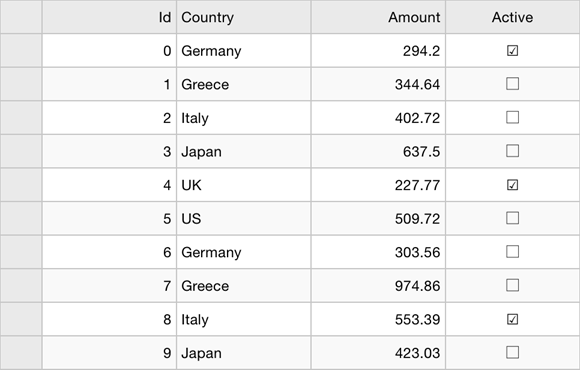580x370 pixels.
Task: Select the amount cell 974.86
Action: point(378,286)
